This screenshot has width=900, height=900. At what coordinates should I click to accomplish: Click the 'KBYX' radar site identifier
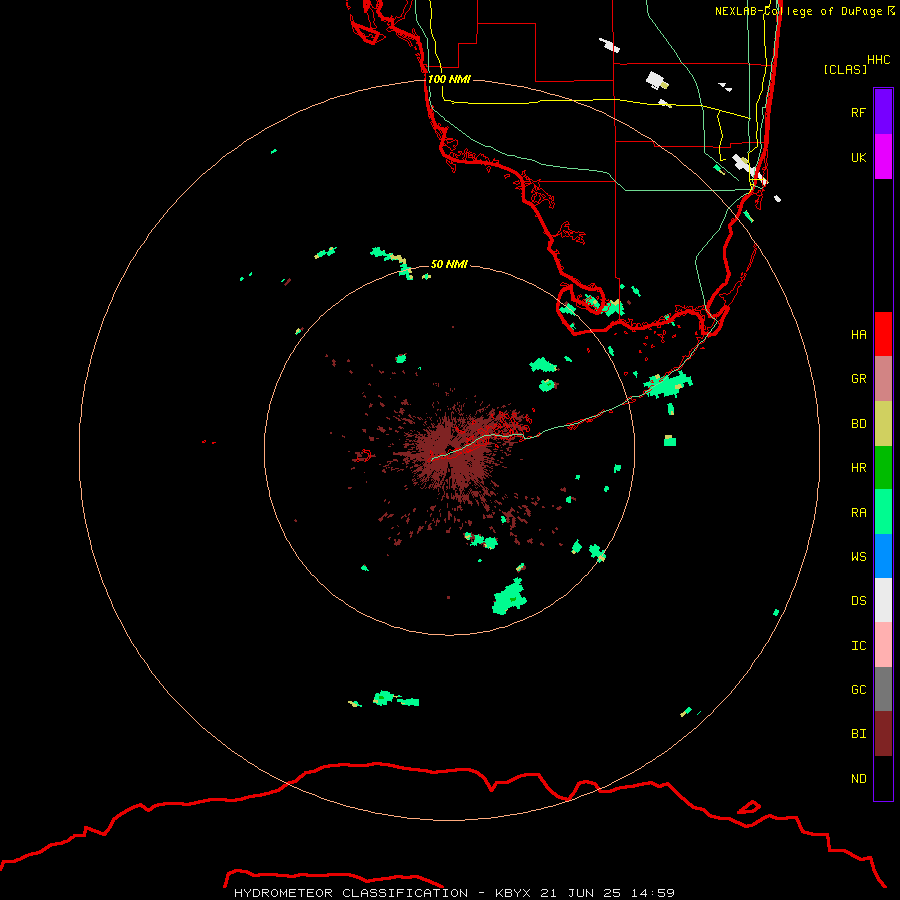[513, 893]
